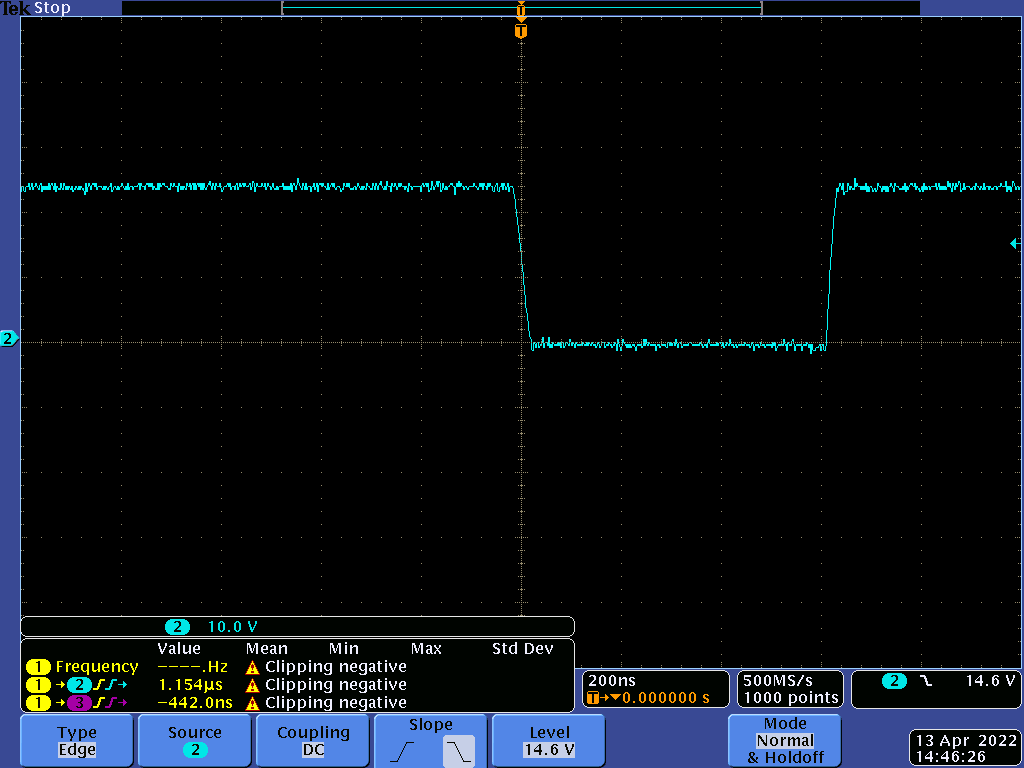1024x768 pixels.
Task: Click the channel 2 badge in delay row
Action: pos(79,684)
